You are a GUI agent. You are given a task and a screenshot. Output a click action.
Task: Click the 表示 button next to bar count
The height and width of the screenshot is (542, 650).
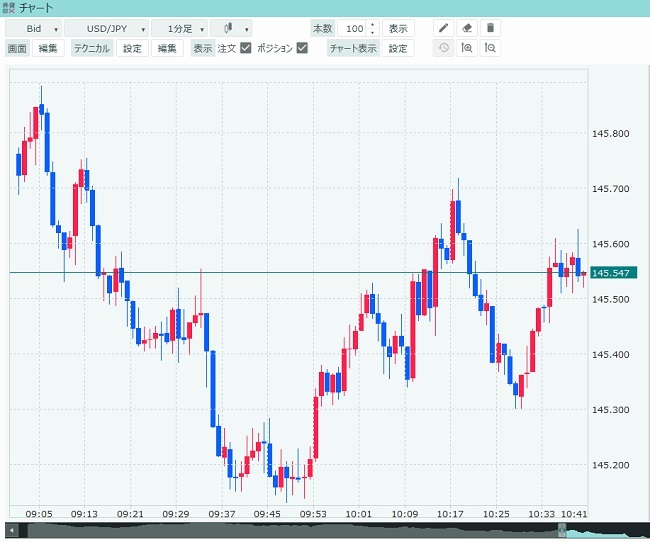pos(398,29)
